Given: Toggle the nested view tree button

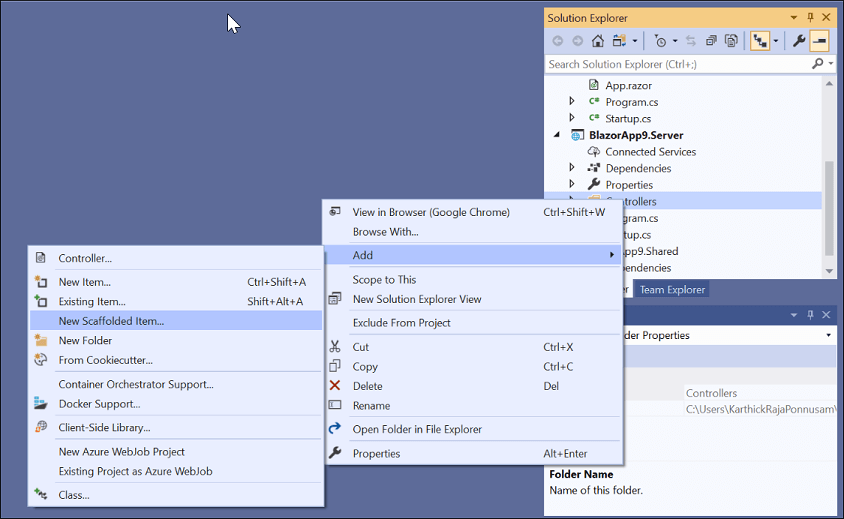Looking at the screenshot, I should point(760,41).
